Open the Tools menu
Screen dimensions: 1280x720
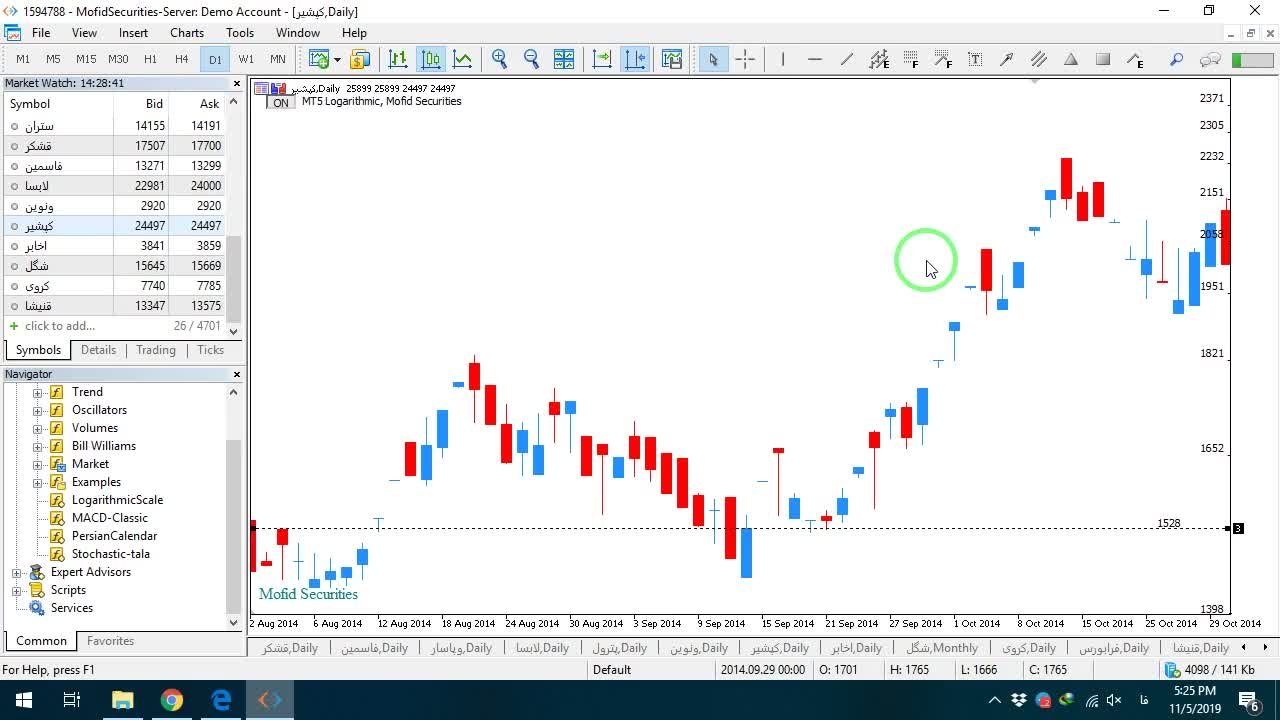(x=240, y=33)
